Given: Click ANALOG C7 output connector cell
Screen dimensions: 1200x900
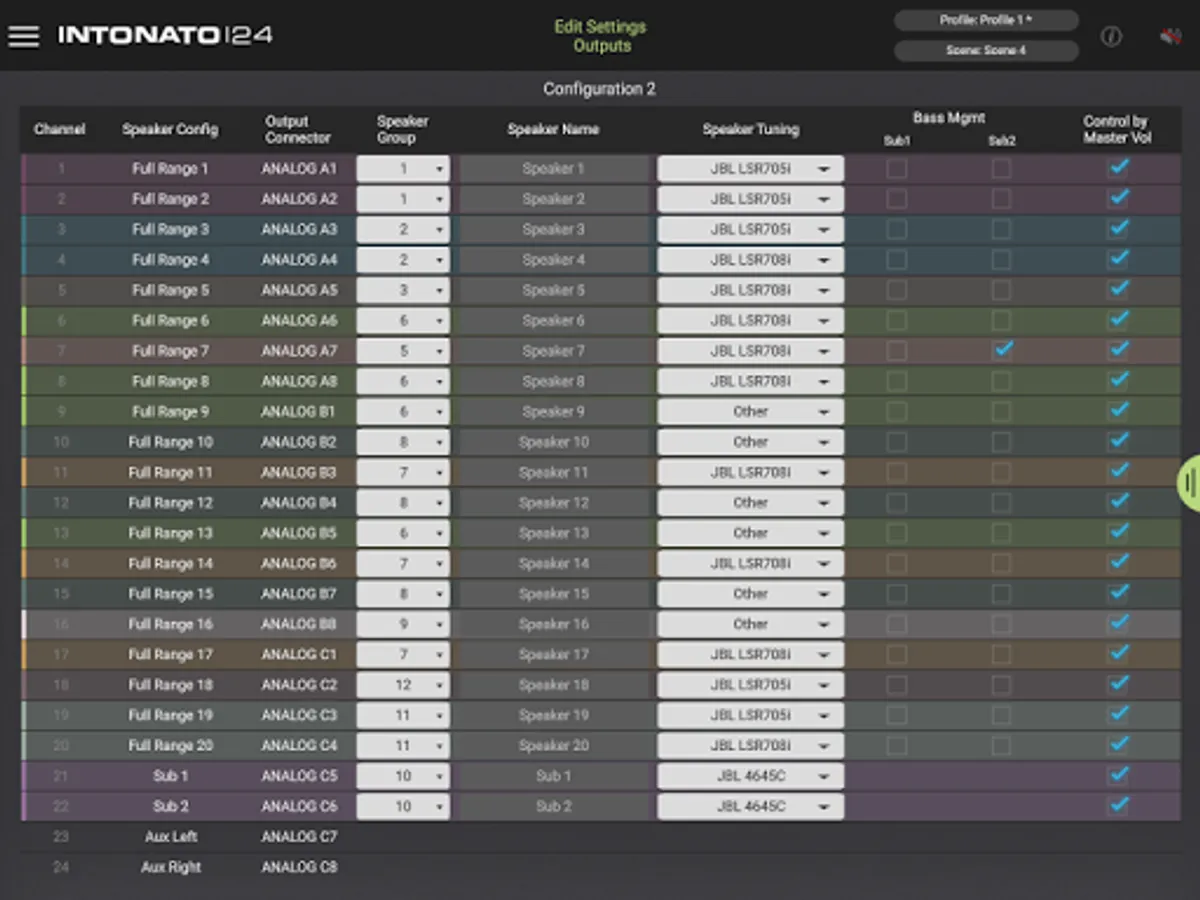Looking at the screenshot, I should pyautogui.click(x=299, y=837).
